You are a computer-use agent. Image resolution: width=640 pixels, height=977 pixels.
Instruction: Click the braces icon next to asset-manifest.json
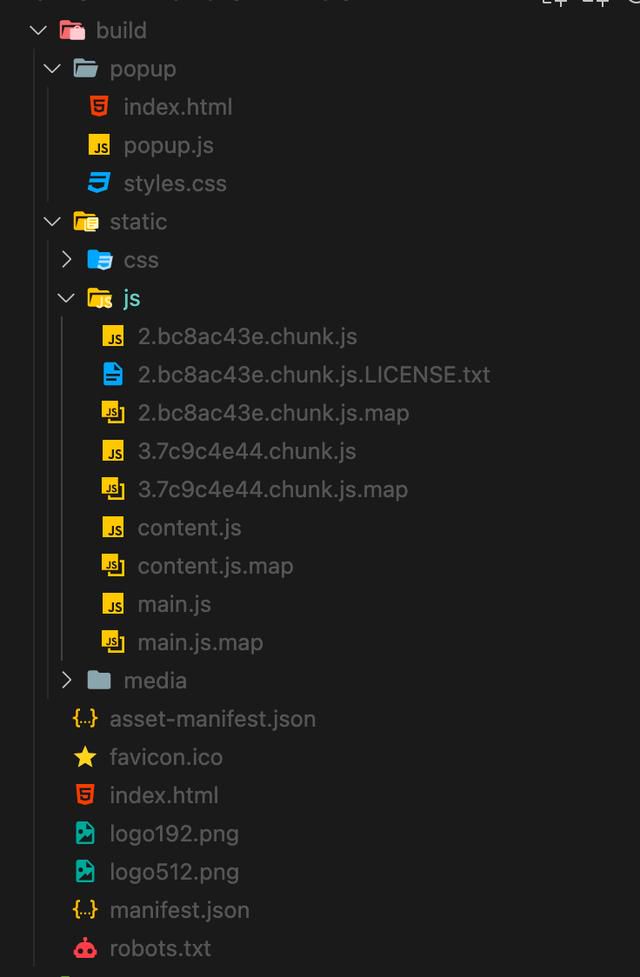coord(85,719)
